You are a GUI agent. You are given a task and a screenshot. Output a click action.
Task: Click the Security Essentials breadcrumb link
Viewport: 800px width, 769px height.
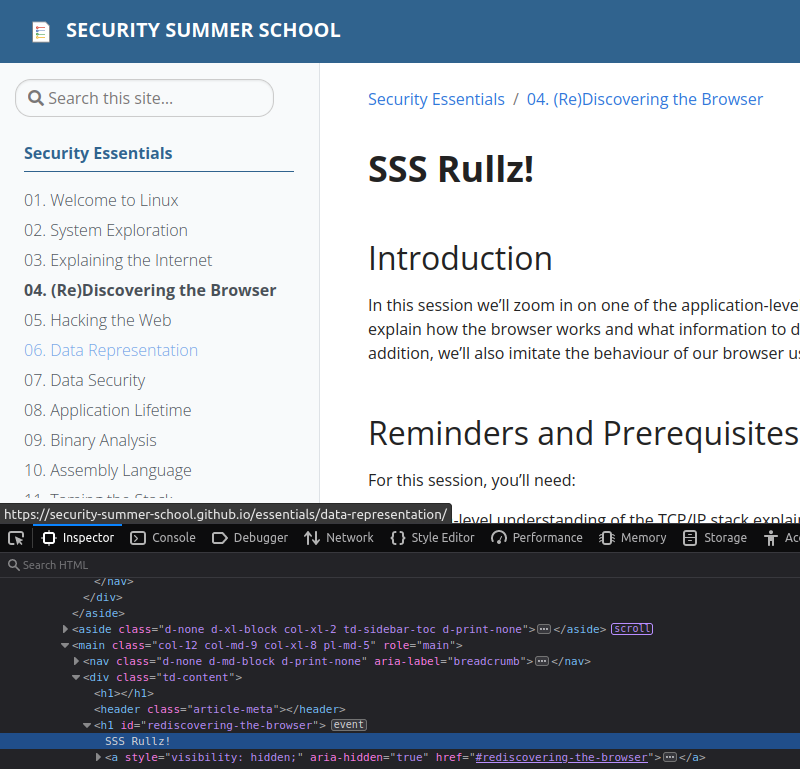436,99
